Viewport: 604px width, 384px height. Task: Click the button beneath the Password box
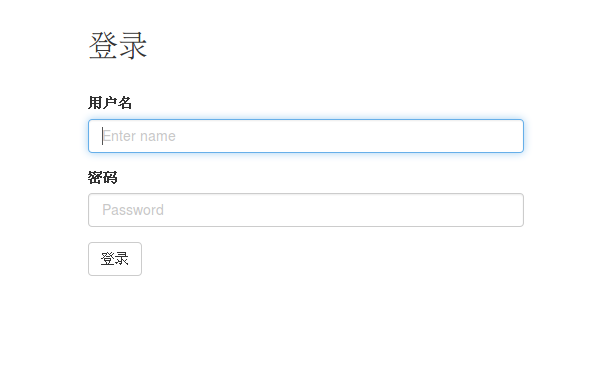click(x=115, y=259)
